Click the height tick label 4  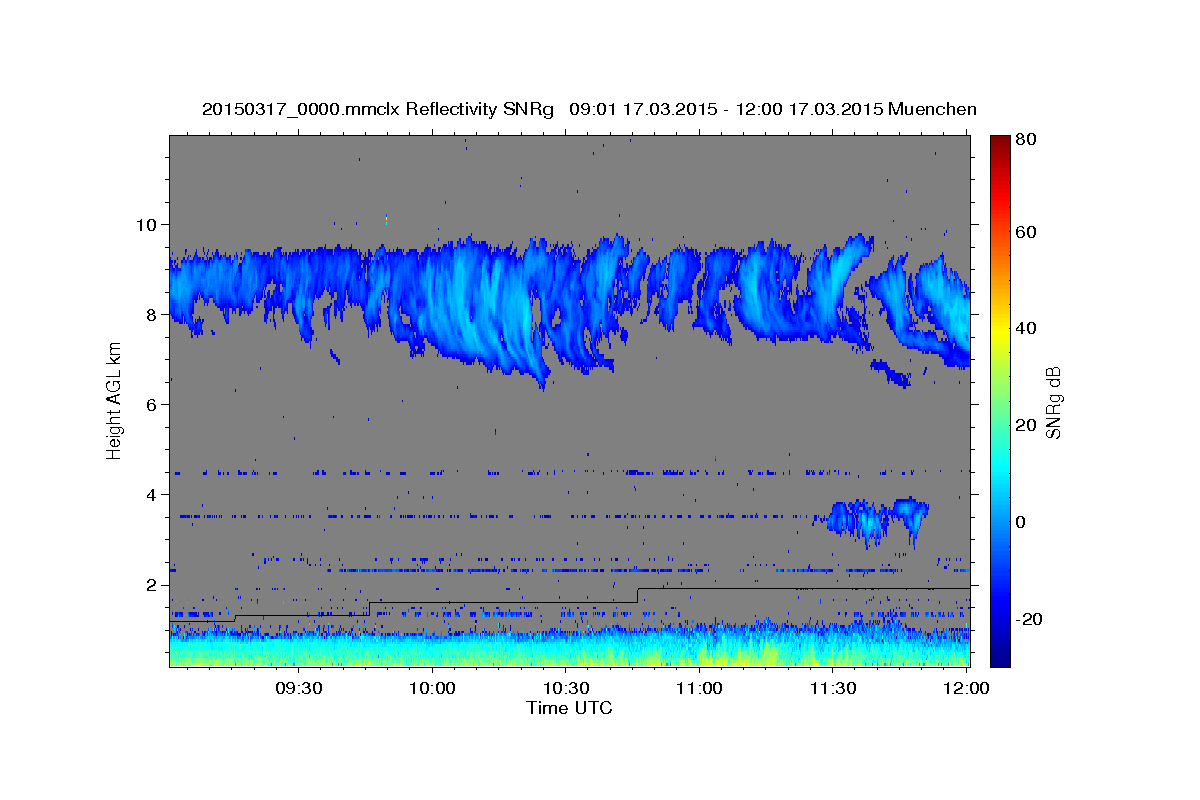pos(152,494)
